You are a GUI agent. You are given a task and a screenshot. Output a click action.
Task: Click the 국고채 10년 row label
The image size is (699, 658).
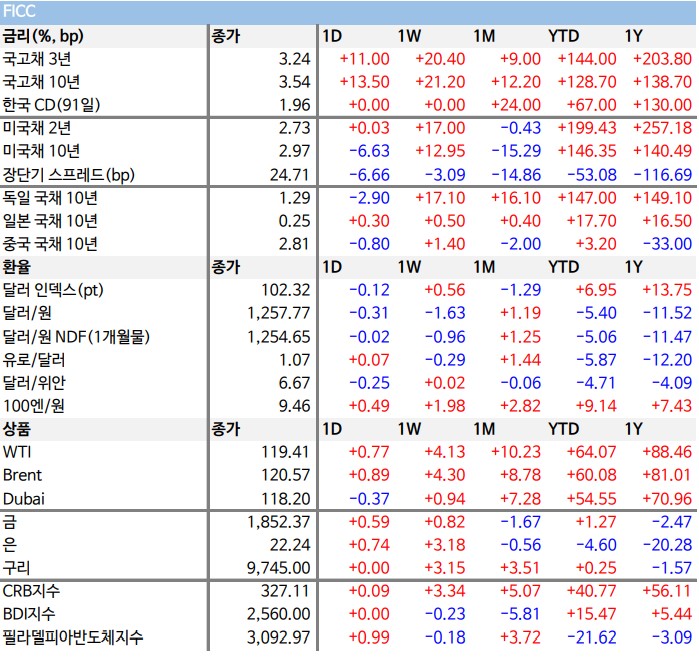pyautogui.click(x=41, y=82)
